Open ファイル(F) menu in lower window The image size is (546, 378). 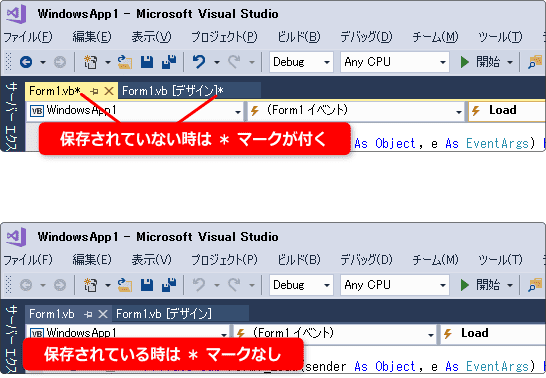coord(28,260)
